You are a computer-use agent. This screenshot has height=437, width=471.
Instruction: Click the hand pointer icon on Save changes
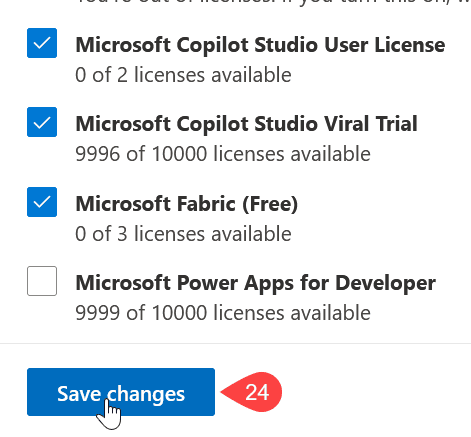tap(109, 413)
